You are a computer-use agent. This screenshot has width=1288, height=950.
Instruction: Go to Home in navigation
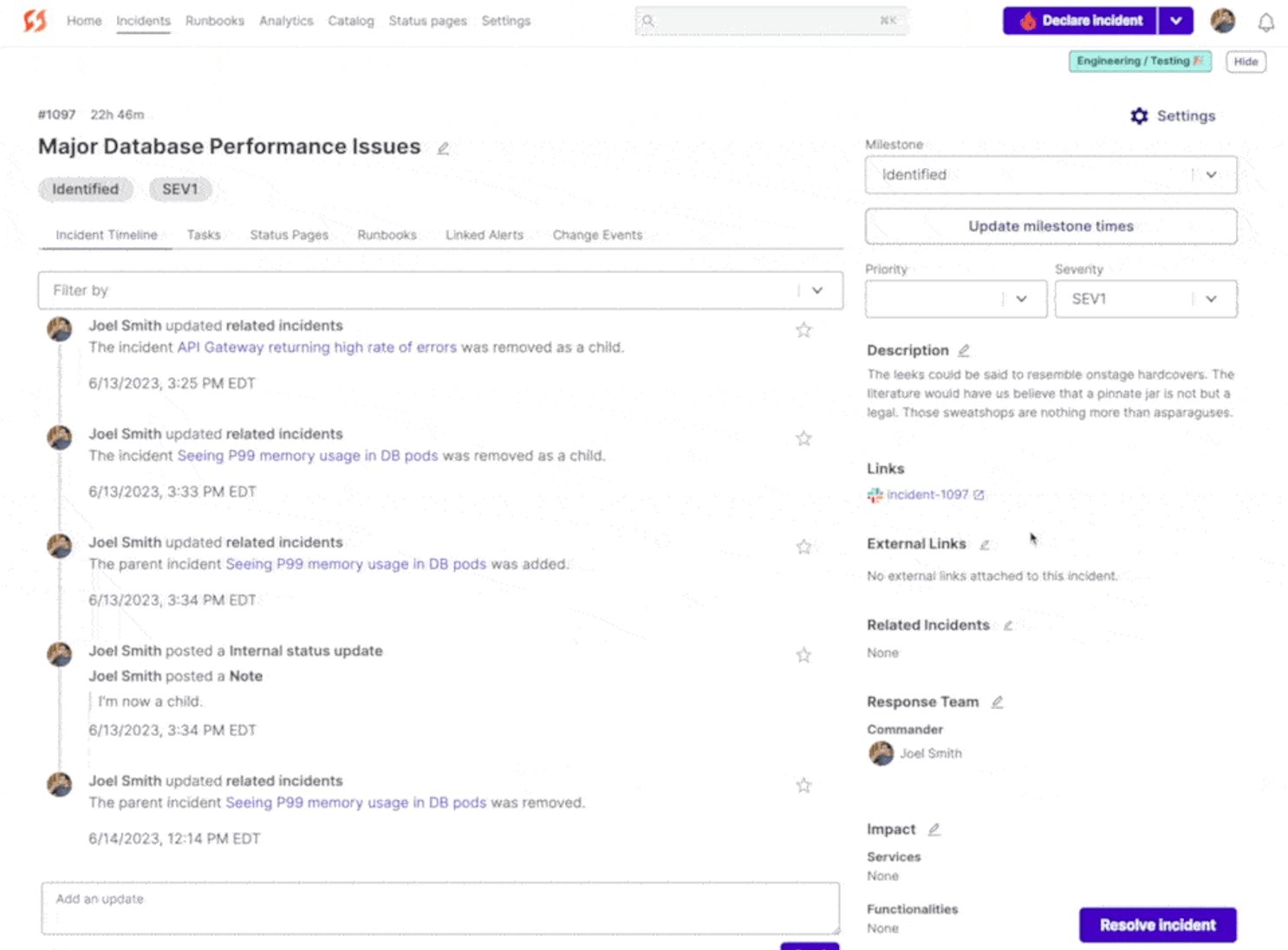coord(84,21)
